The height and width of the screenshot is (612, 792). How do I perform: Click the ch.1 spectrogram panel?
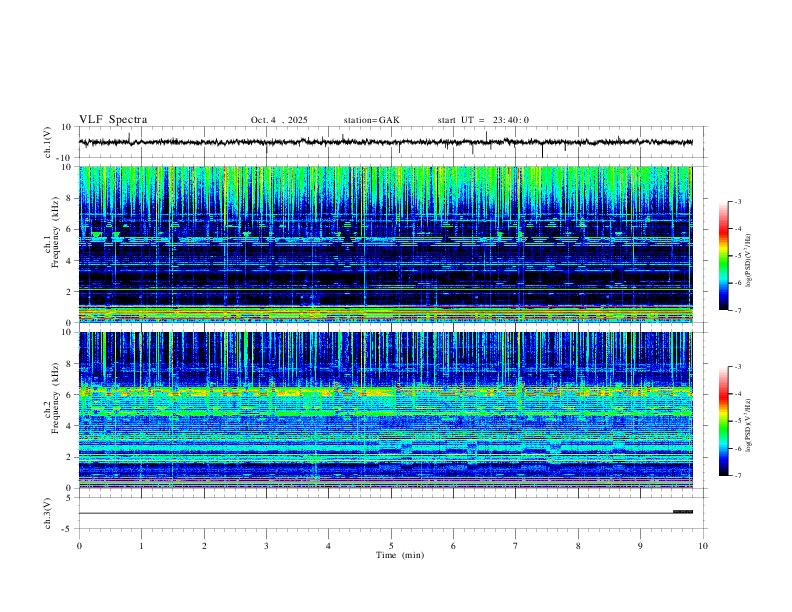[x=385, y=244]
